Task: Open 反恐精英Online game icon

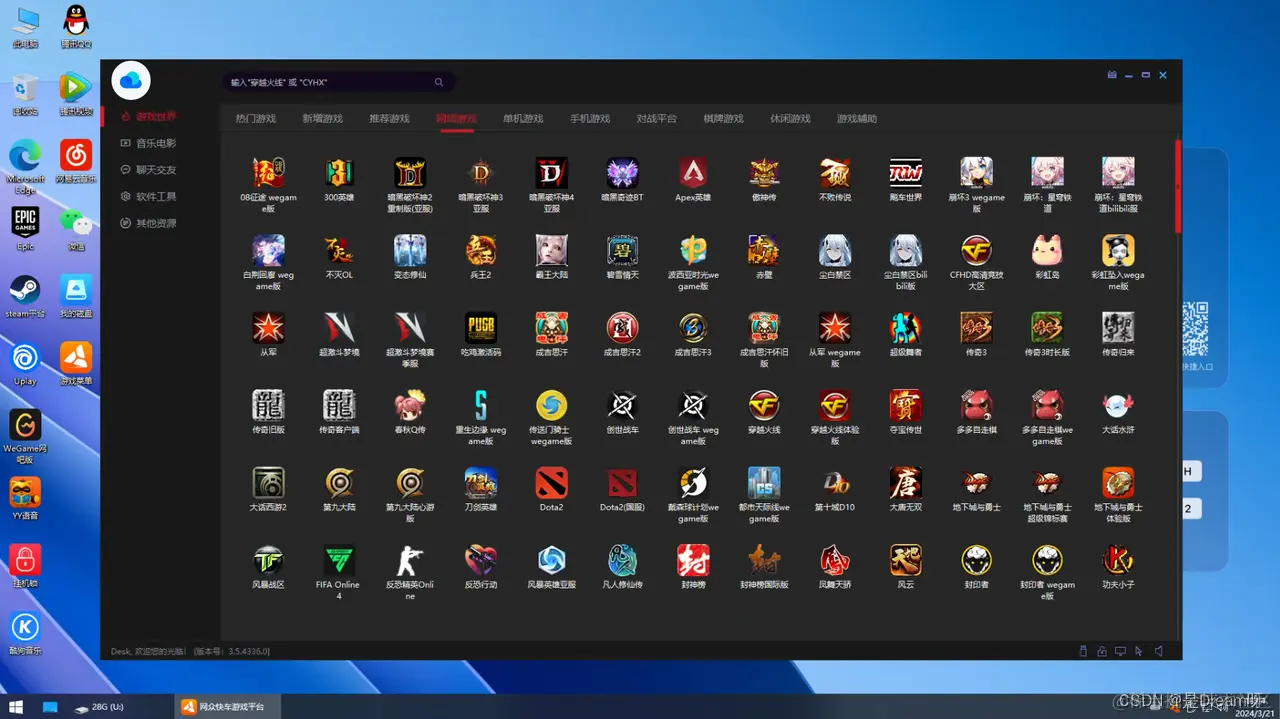Action: (x=410, y=560)
